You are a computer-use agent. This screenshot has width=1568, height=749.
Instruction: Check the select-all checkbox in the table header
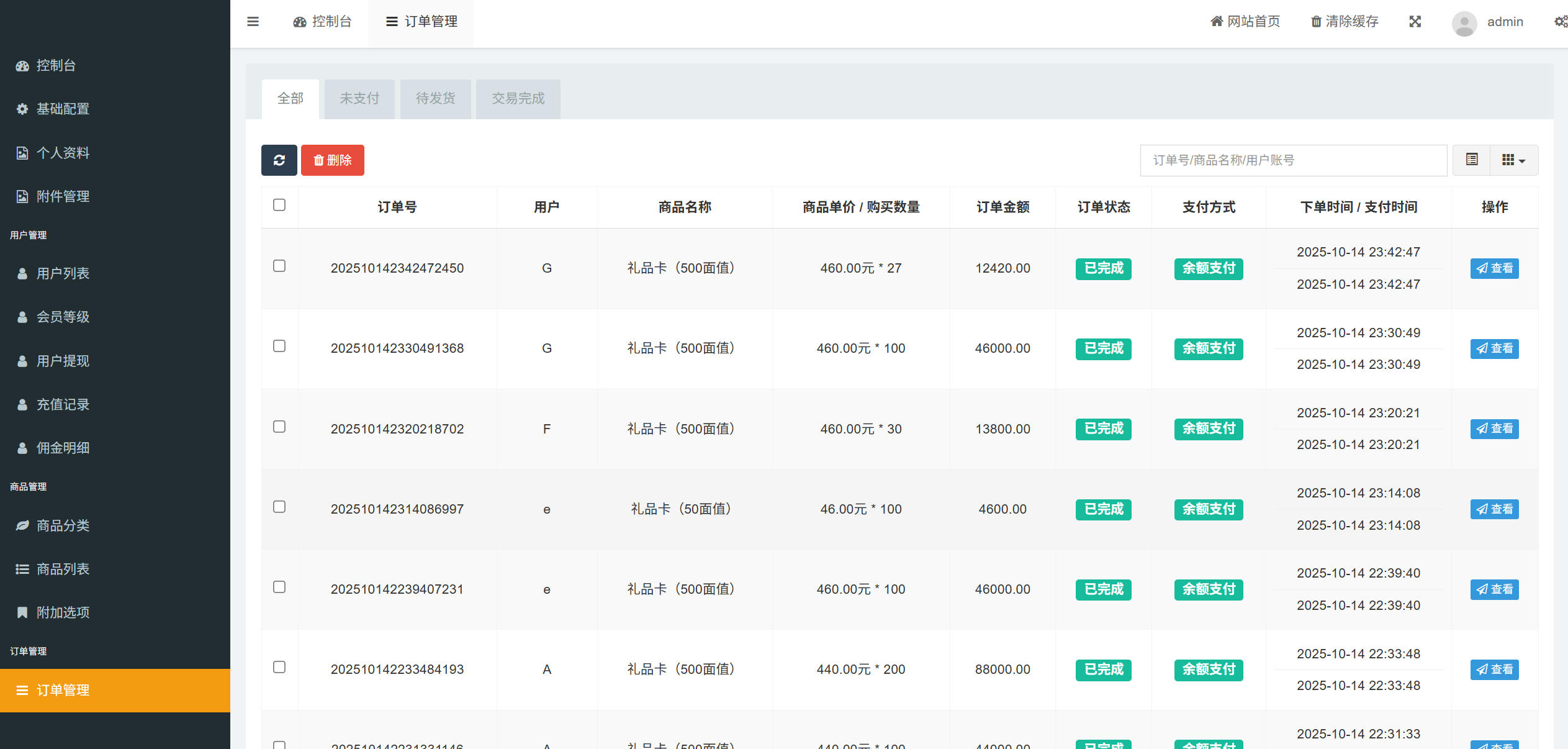pos(279,205)
